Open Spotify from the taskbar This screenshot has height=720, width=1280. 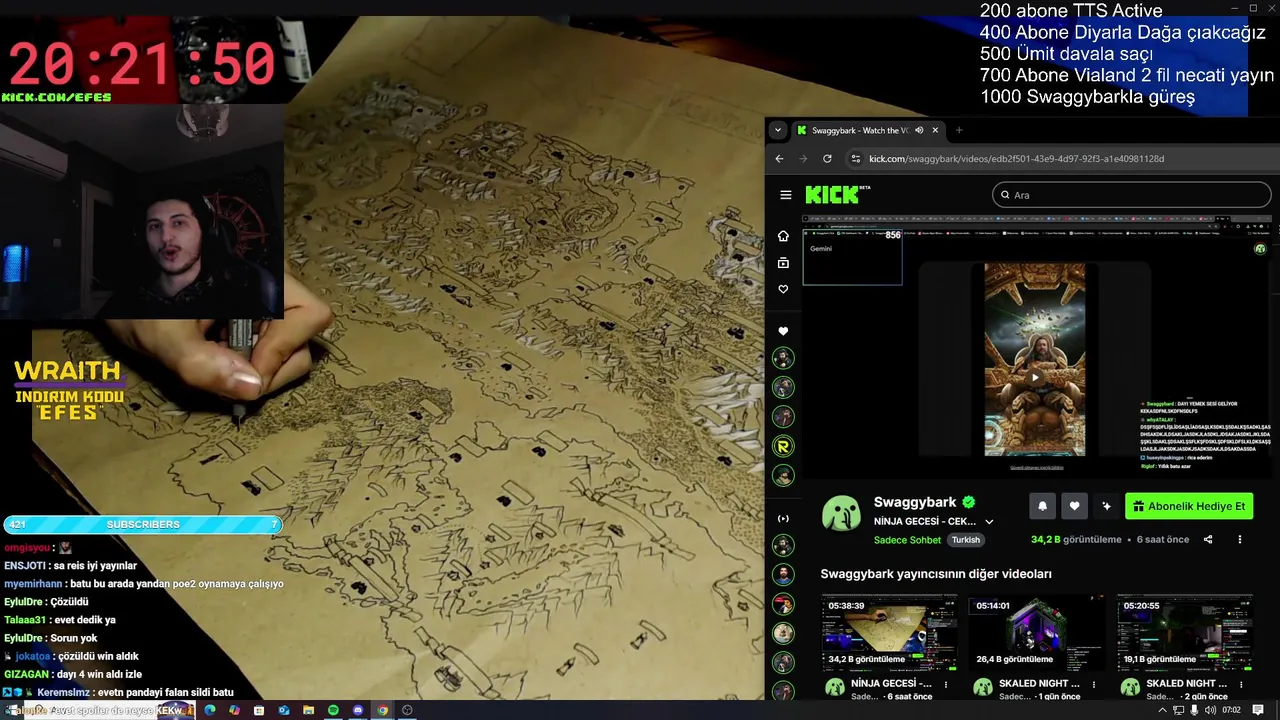(333, 710)
